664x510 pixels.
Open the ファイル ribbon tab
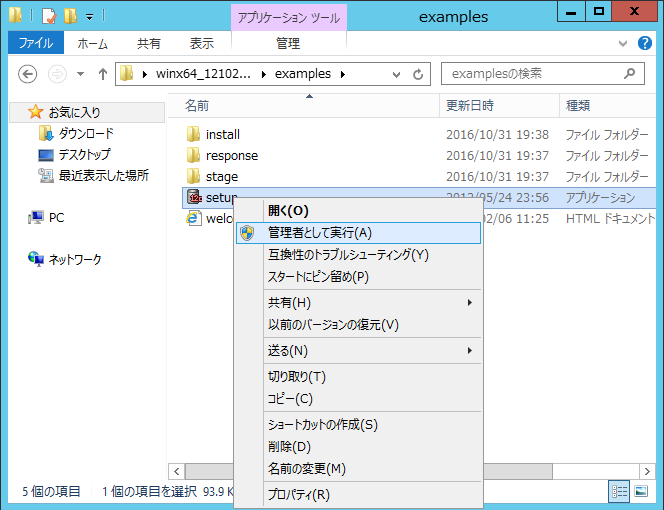[36, 43]
